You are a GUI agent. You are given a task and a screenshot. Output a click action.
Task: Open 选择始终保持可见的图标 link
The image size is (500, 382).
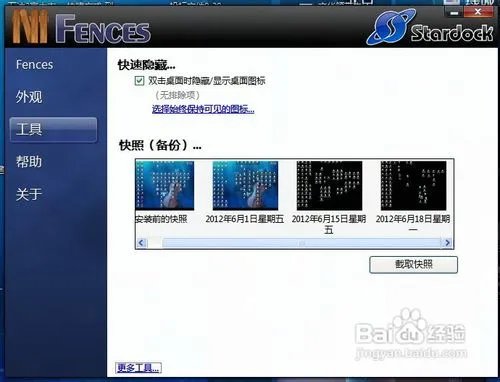pyautogui.click(x=203, y=109)
